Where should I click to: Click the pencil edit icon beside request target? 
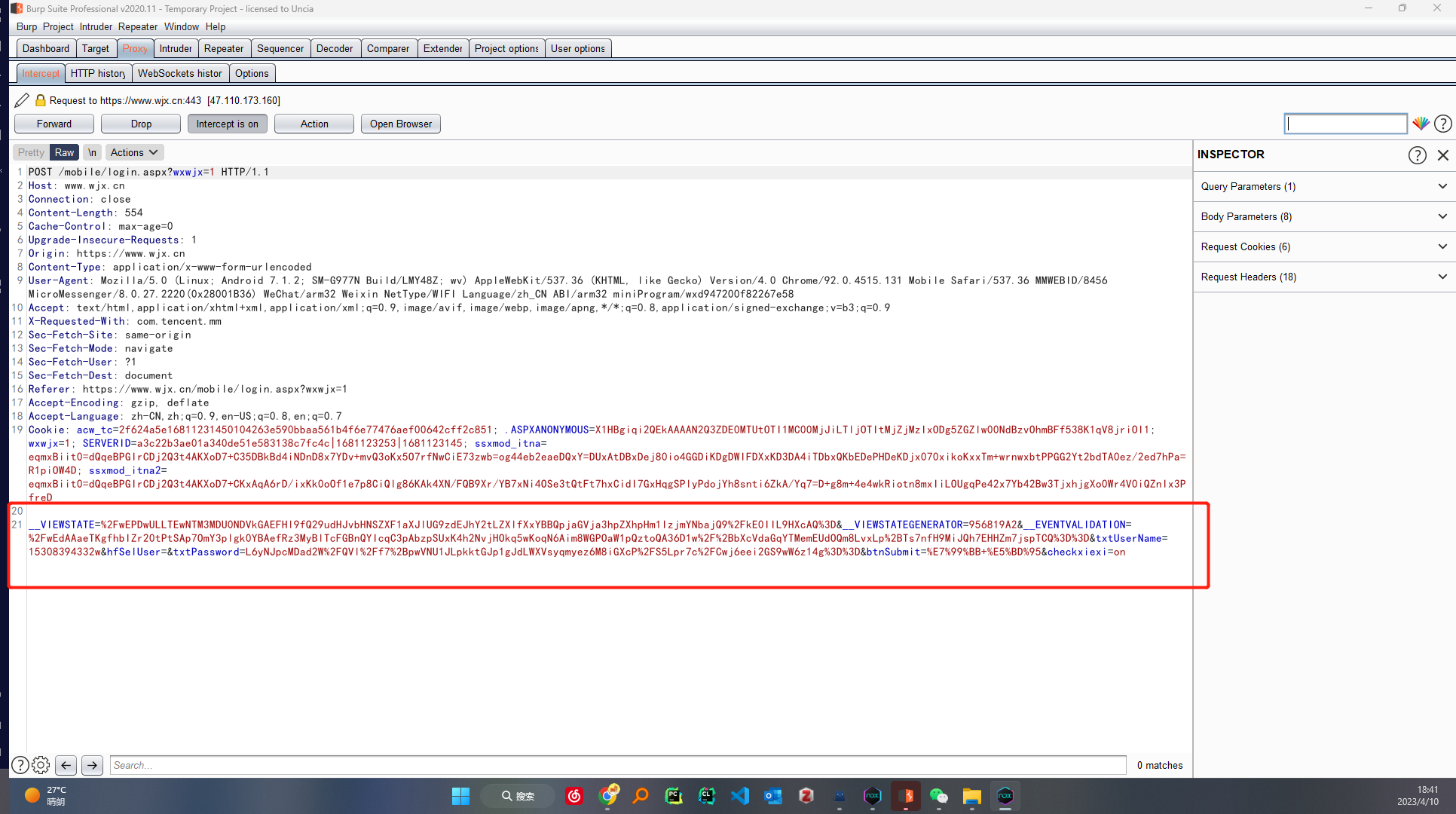(x=22, y=100)
